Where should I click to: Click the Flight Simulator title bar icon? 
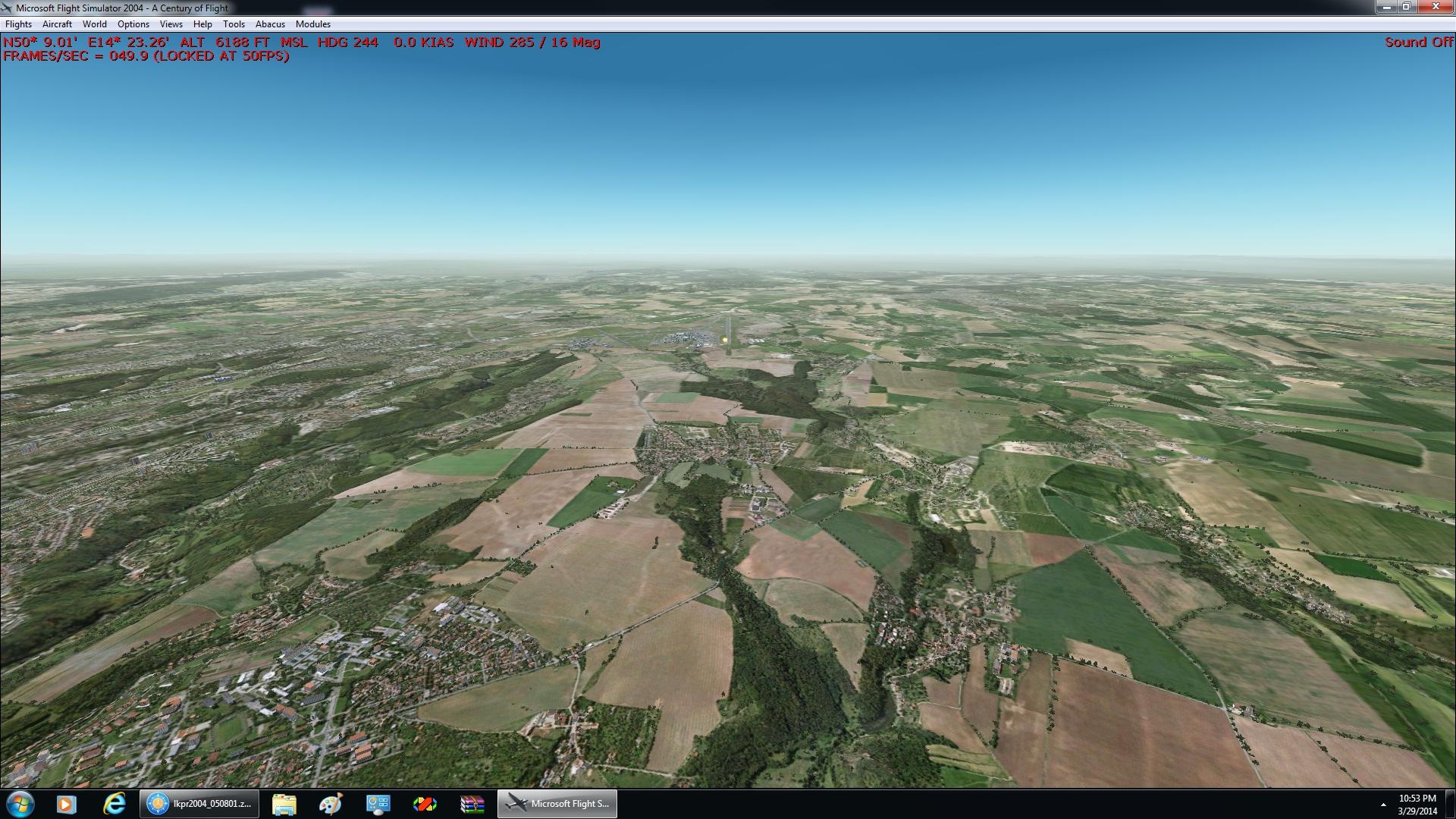tap(7, 8)
